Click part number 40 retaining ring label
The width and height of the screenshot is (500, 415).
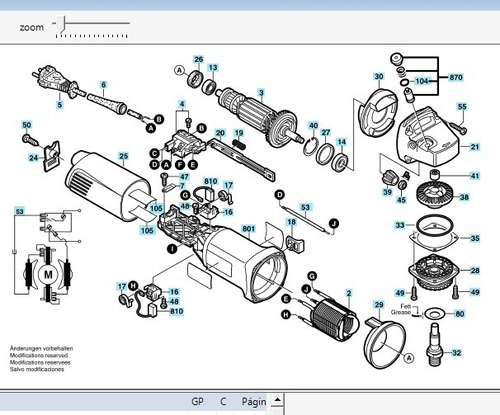[x=313, y=126]
